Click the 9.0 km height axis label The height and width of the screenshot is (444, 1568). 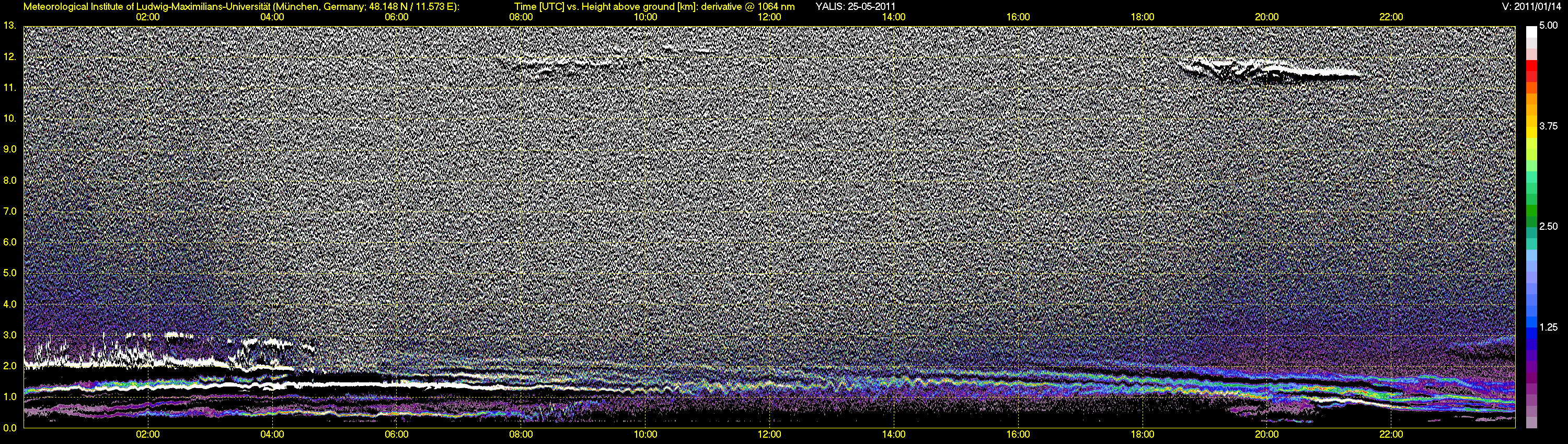point(10,149)
